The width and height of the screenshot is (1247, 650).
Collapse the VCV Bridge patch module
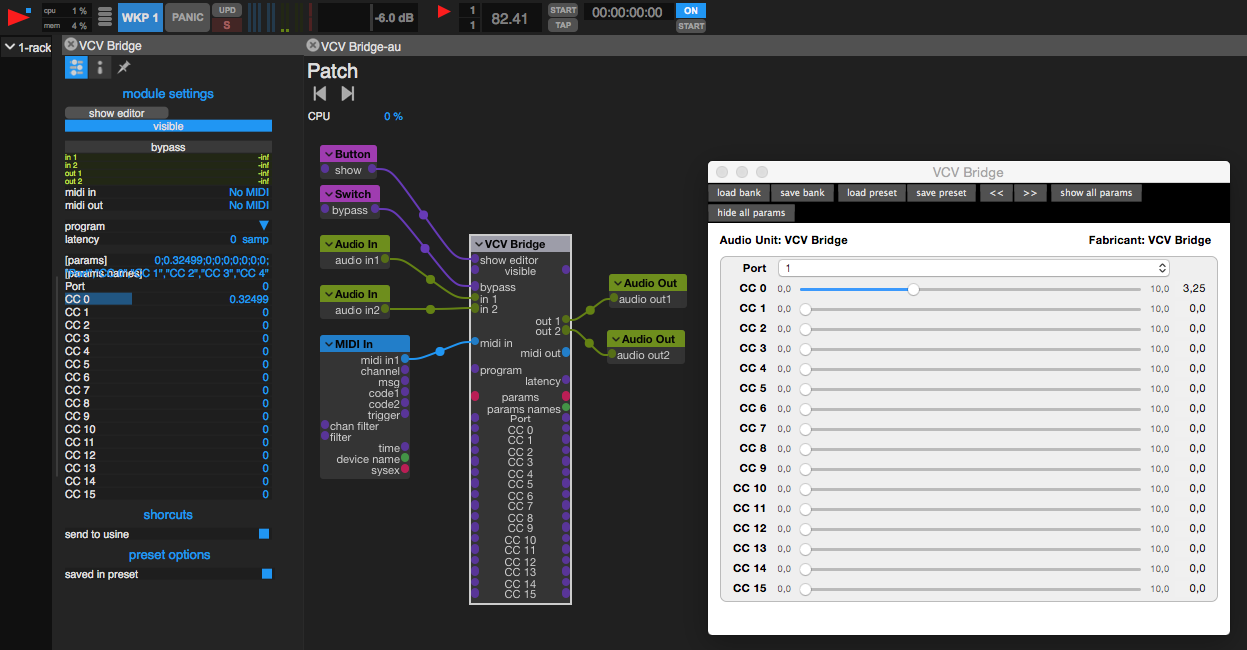coord(479,244)
